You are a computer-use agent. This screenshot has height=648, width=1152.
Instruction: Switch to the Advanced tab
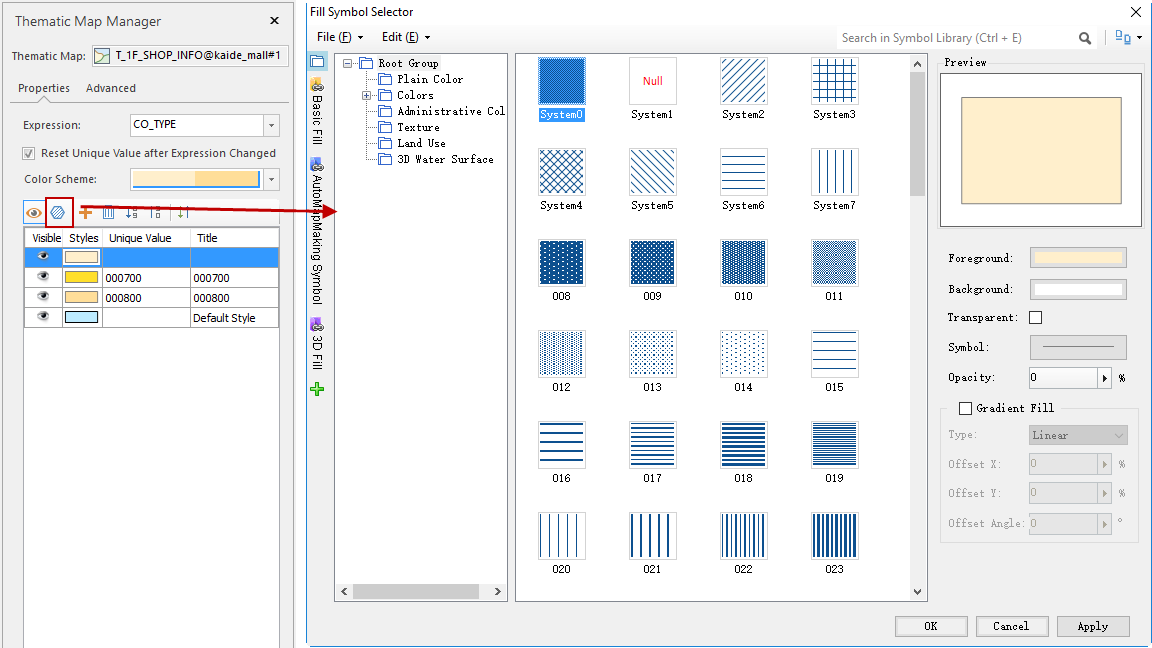[111, 88]
